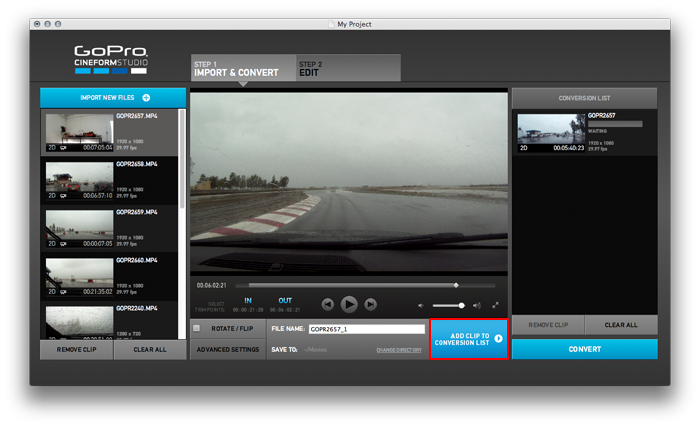Click arrow icon on Add Clip button
This screenshot has height=427, width=700.
pos(499,339)
